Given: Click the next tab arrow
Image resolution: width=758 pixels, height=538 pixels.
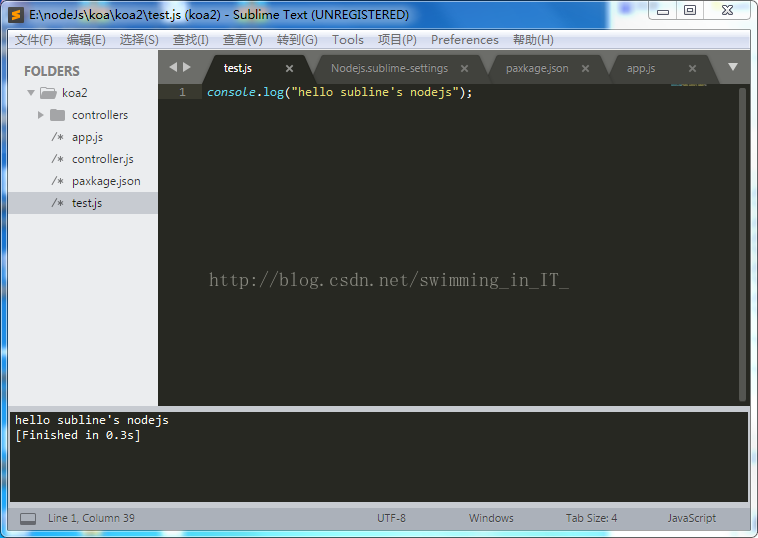Looking at the screenshot, I should pyautogui.click(x=187, y=67).
